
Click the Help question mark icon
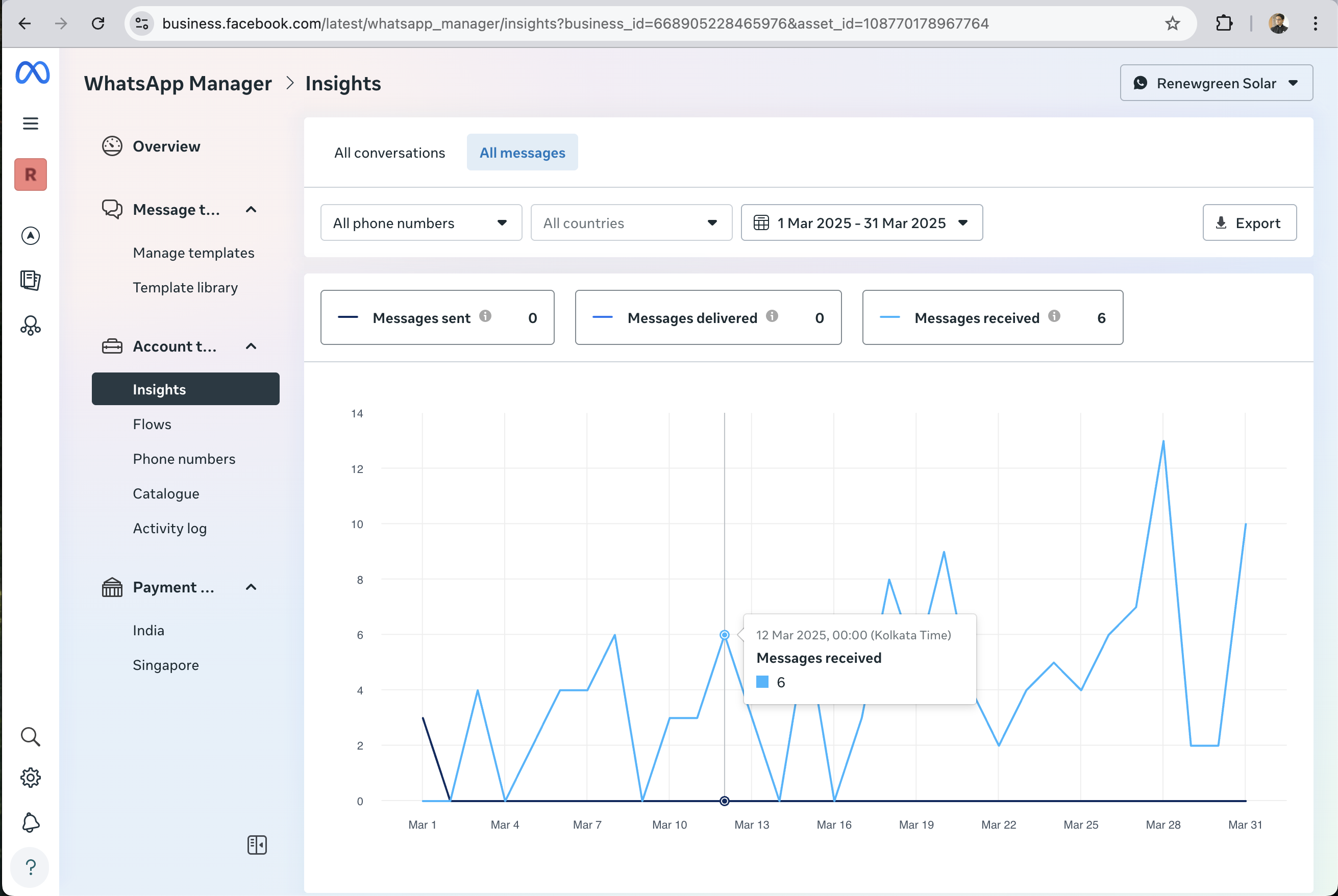tap(30, 867)
